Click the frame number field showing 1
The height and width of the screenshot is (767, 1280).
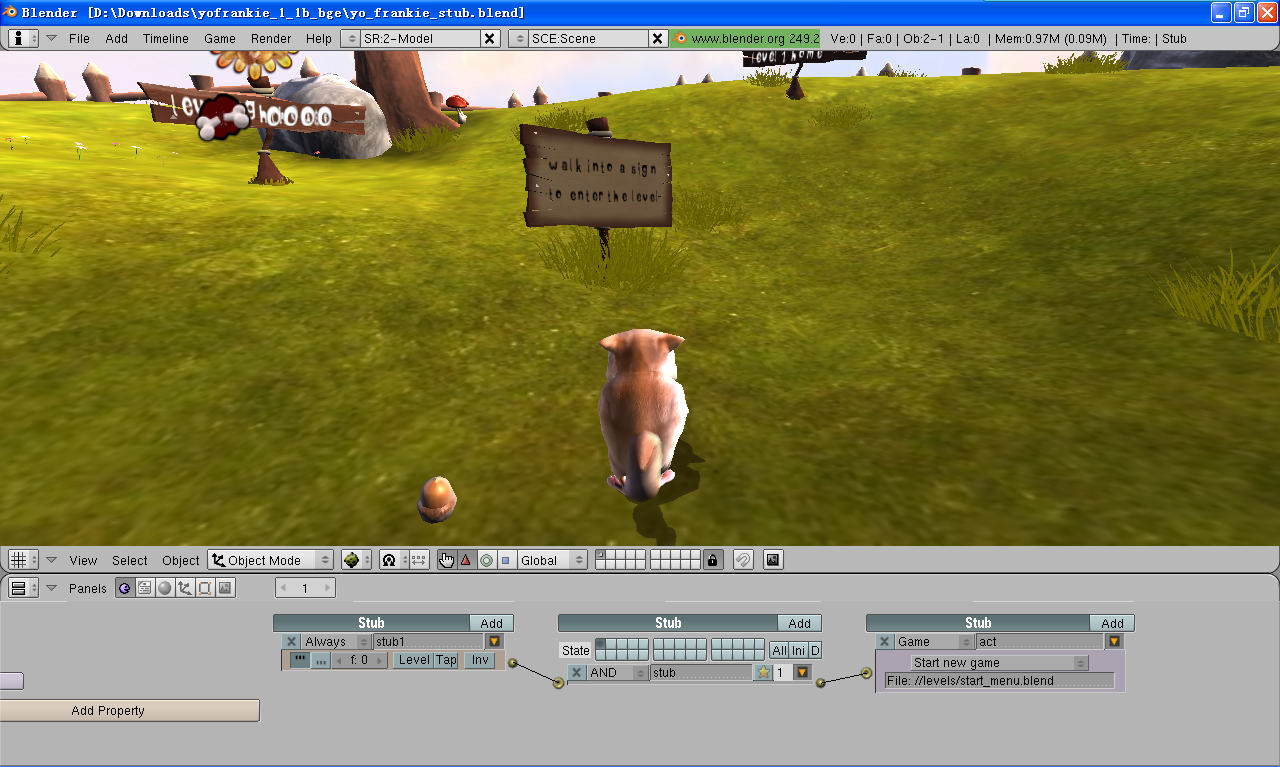pyautogui.click(x=305, y=588)
